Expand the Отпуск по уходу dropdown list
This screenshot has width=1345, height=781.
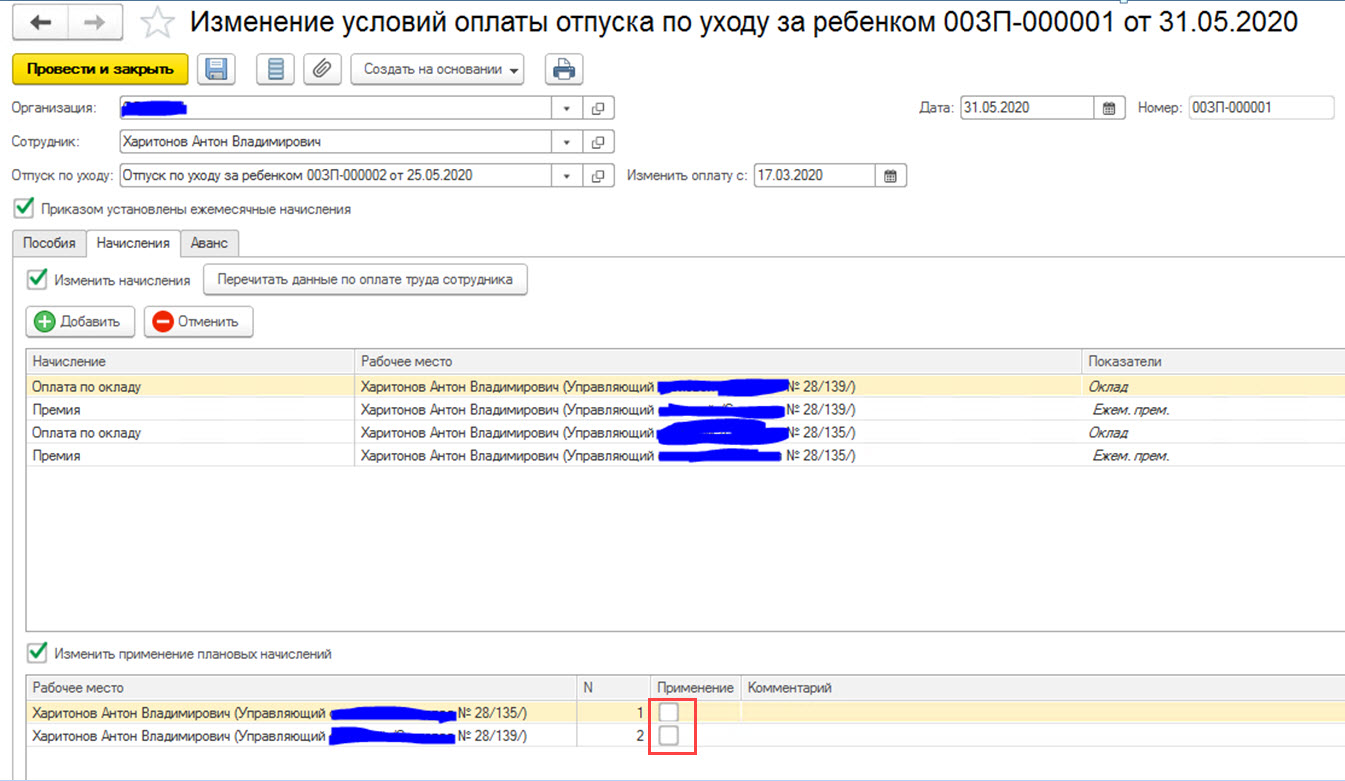567,176
